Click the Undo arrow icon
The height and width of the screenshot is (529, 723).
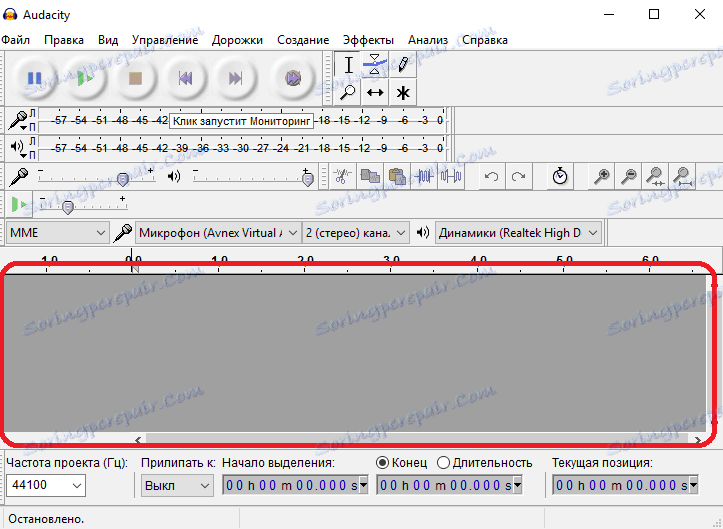492,176
